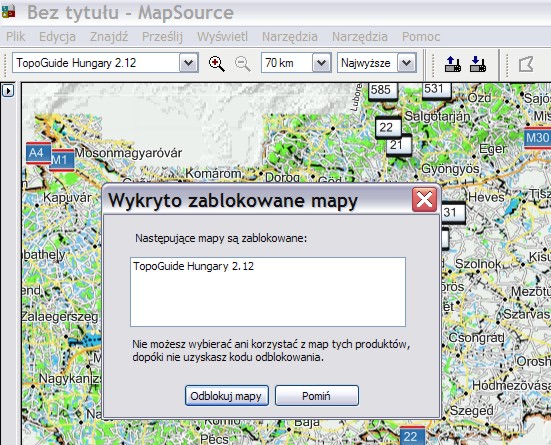Click Gyöngyös city label on map
551x445 pixels.
coord(450,169)
